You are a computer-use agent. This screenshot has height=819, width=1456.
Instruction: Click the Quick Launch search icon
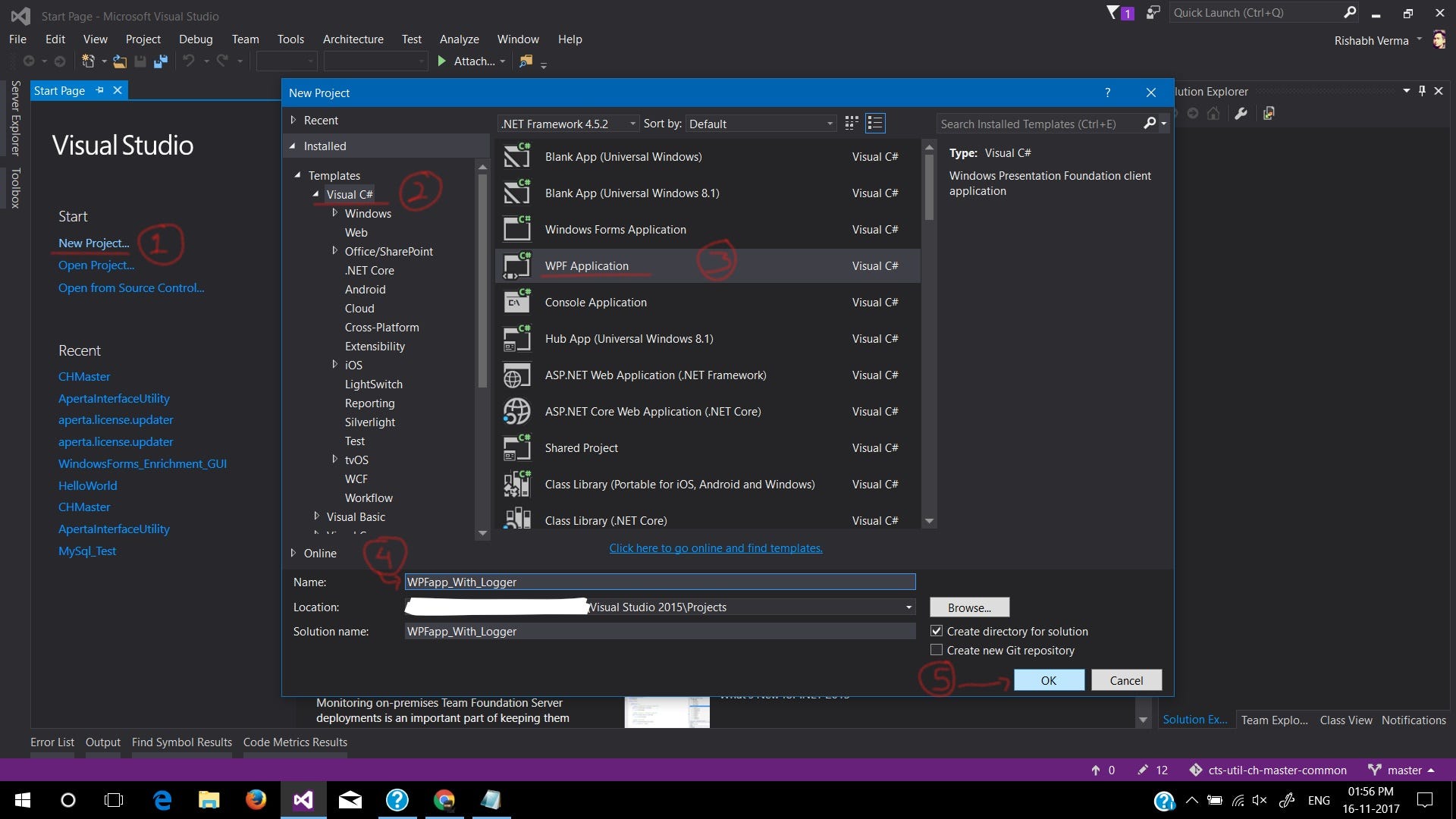click(1351, 12)
